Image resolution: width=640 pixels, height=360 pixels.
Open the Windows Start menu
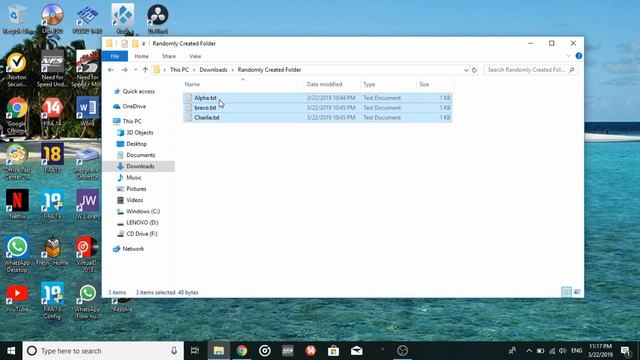[11, 351]
